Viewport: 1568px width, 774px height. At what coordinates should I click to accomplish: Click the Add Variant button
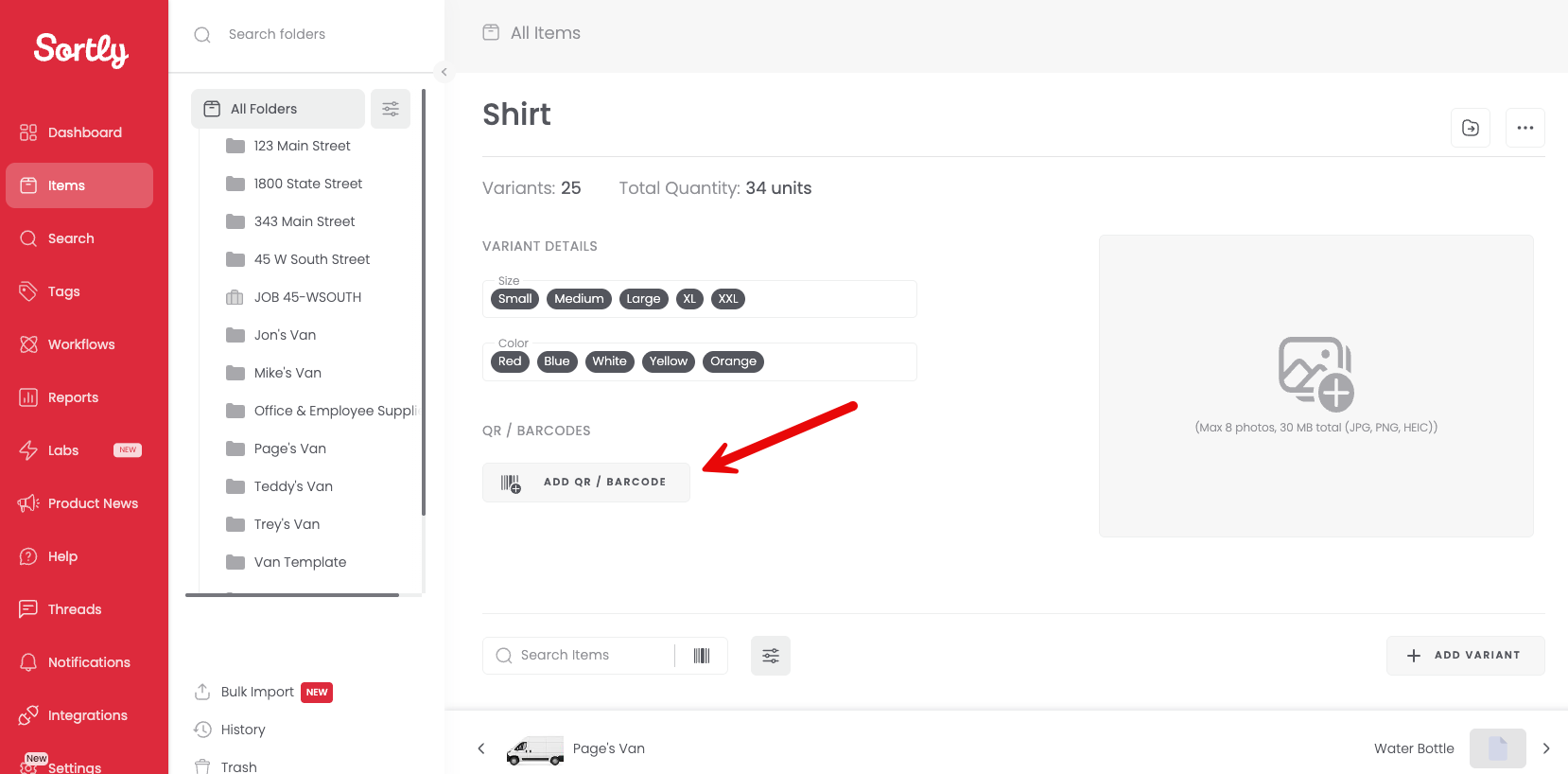[x=1466, y=656]
